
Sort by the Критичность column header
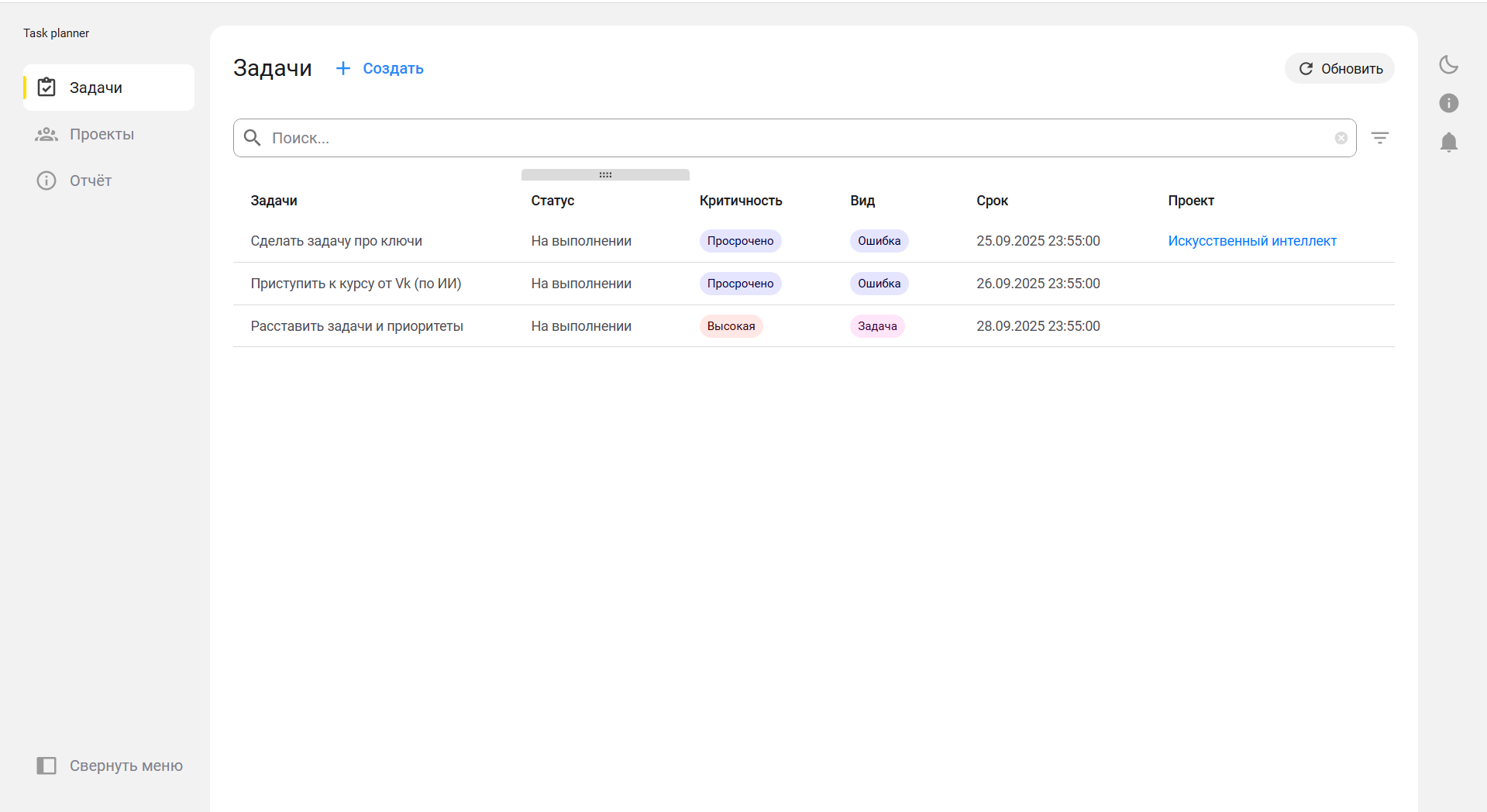(740, 201)
